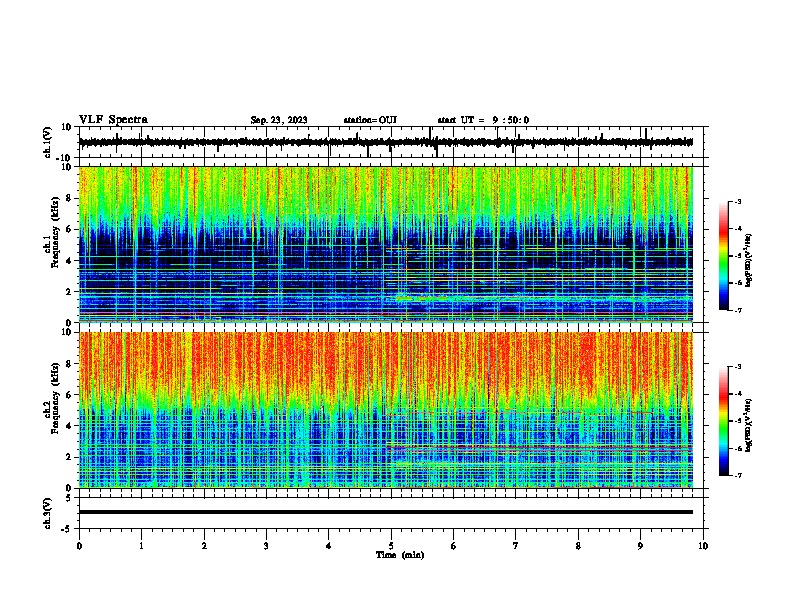Click the "2" kHz tick of ch.1 spectrogram
This screenshot has height=612, width=792.
(69, 292)
